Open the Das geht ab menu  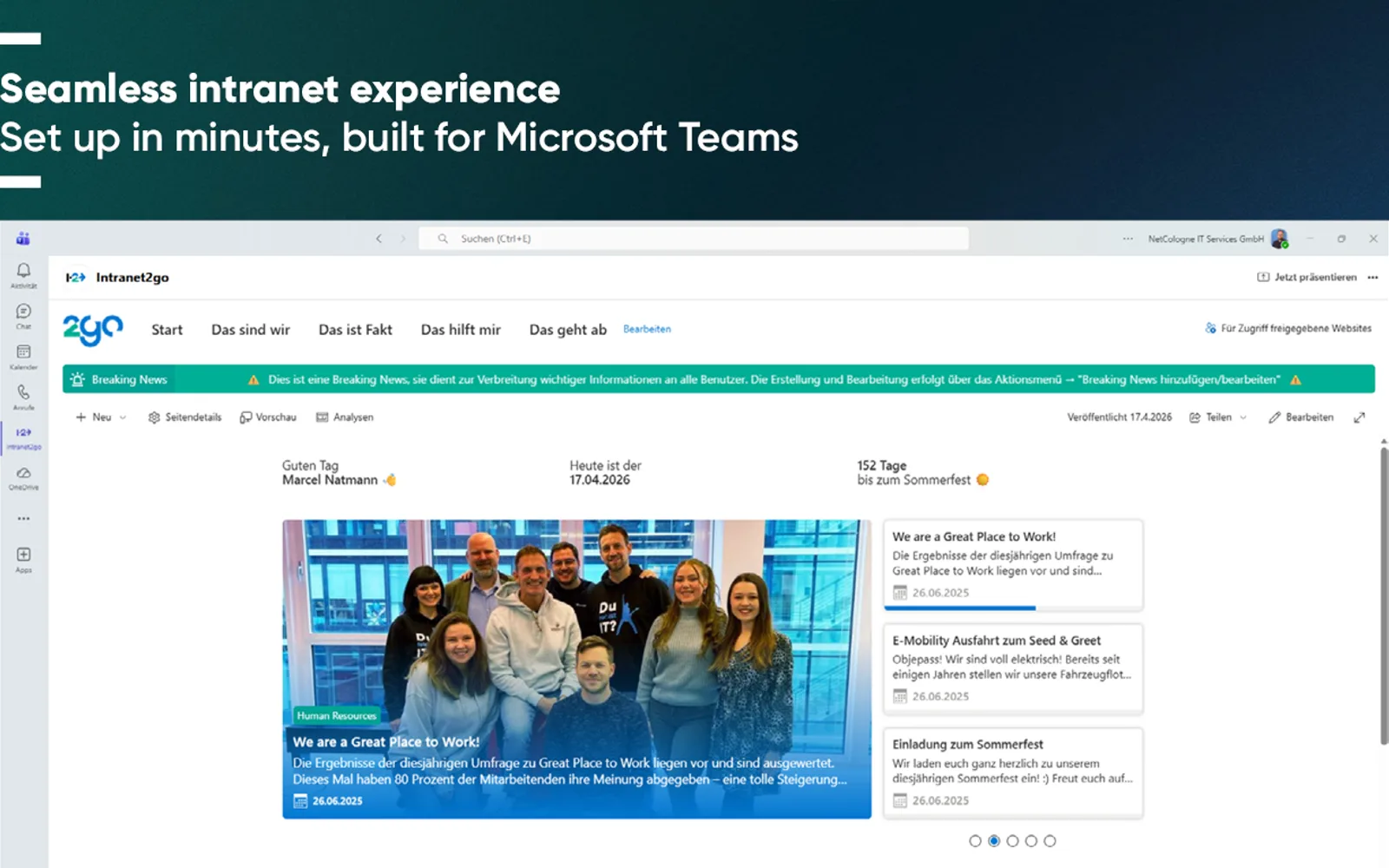click(x=568, y=330)
